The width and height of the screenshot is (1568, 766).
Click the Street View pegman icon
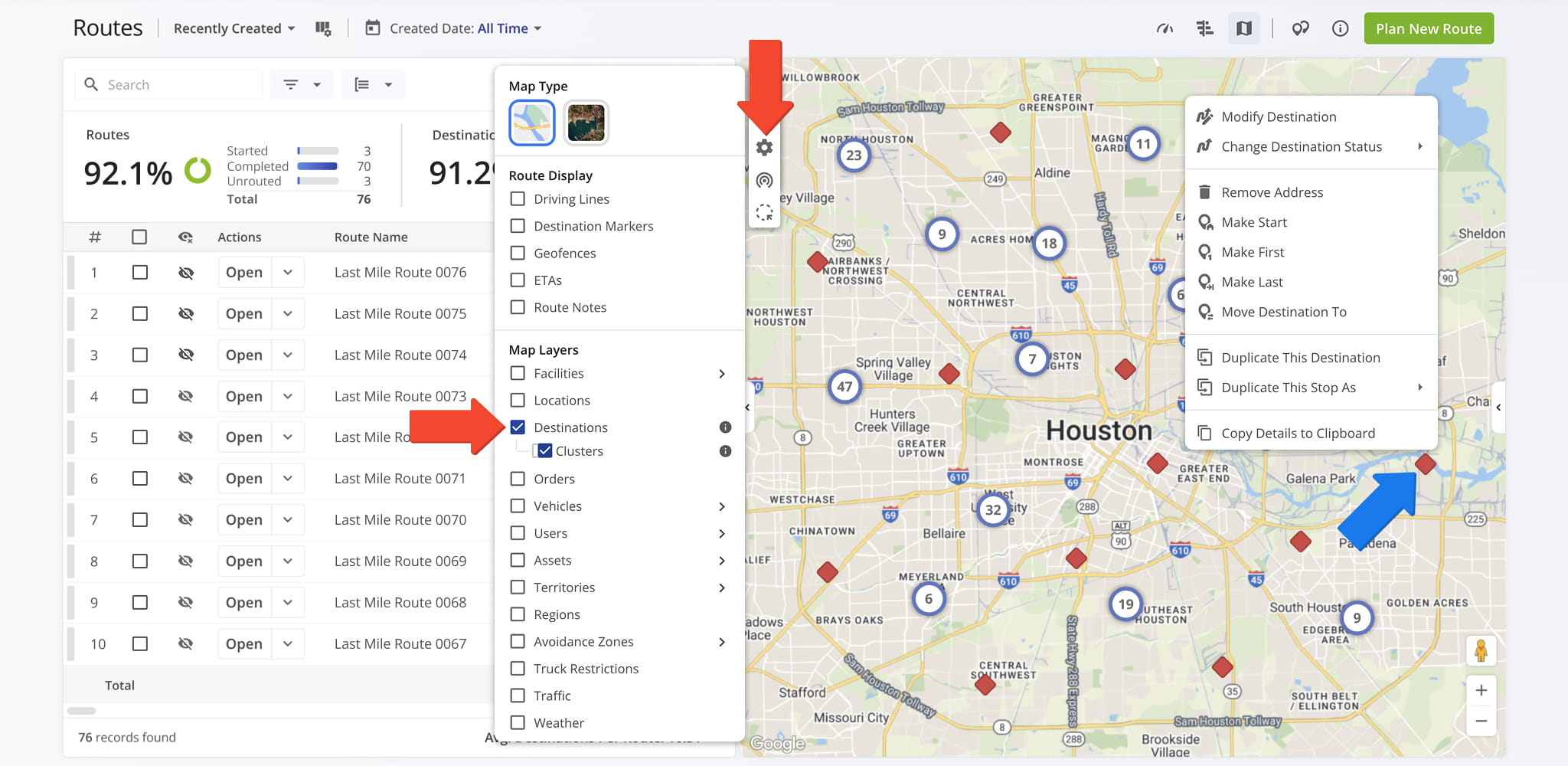click(x=1481, y=651)
